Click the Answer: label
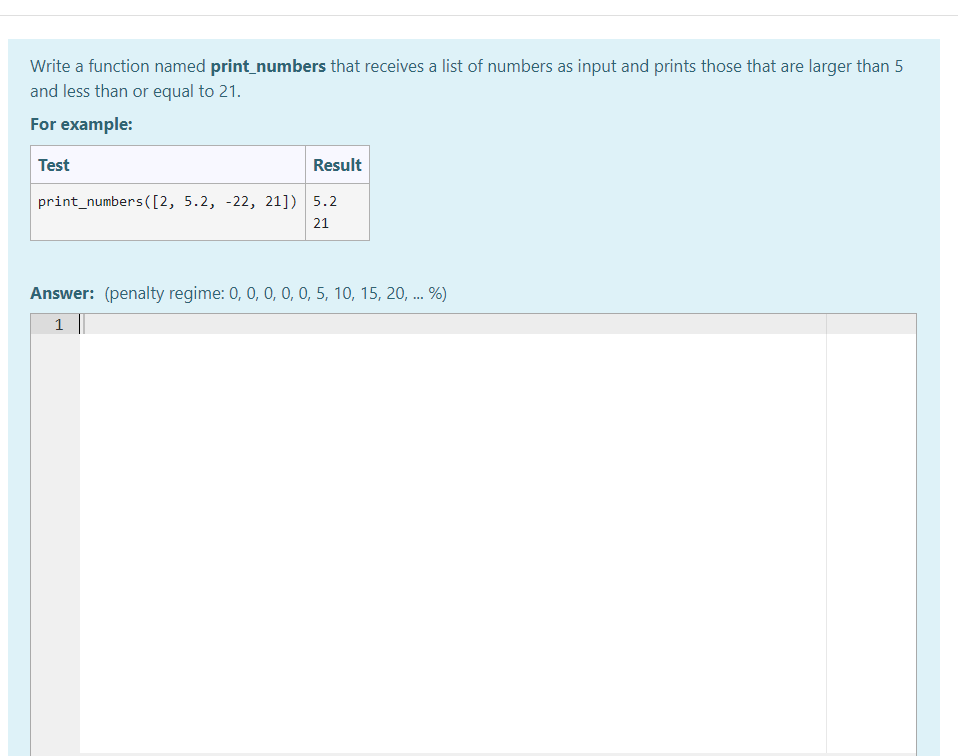The height and width of the screenshot is (756, 958). (x=59, y=293)
